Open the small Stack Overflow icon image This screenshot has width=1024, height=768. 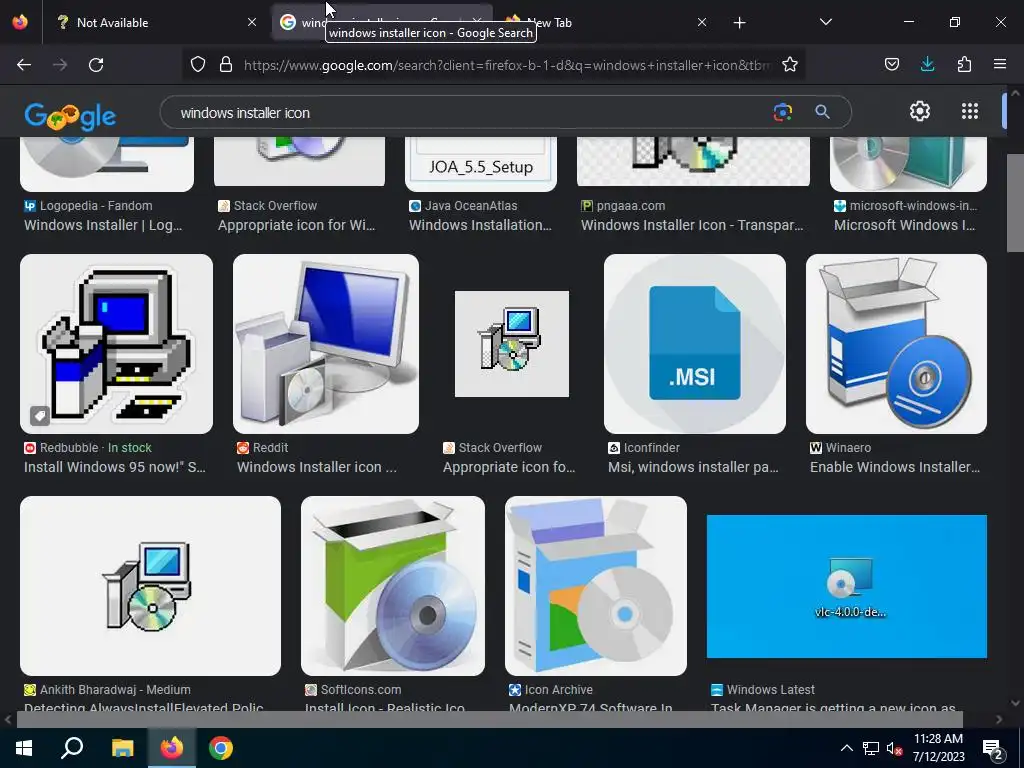pyautogui.click(x=511, y=344)
